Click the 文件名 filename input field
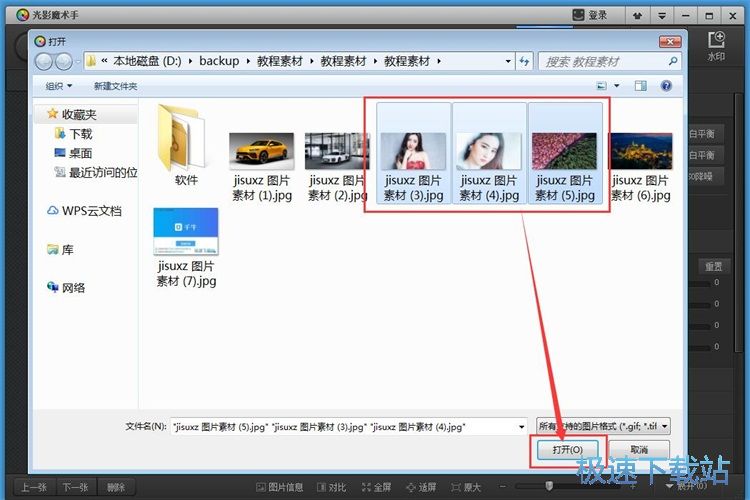 [344, 427]
